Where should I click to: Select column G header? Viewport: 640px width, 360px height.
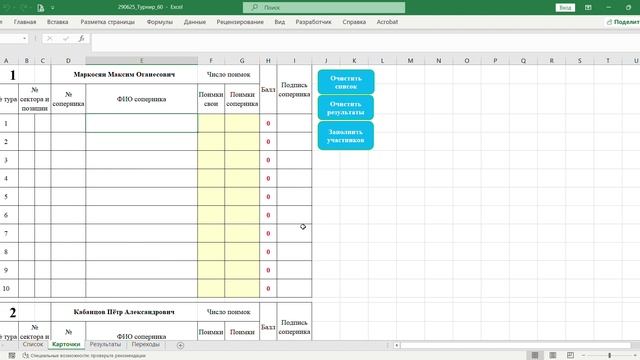point(242,60)
